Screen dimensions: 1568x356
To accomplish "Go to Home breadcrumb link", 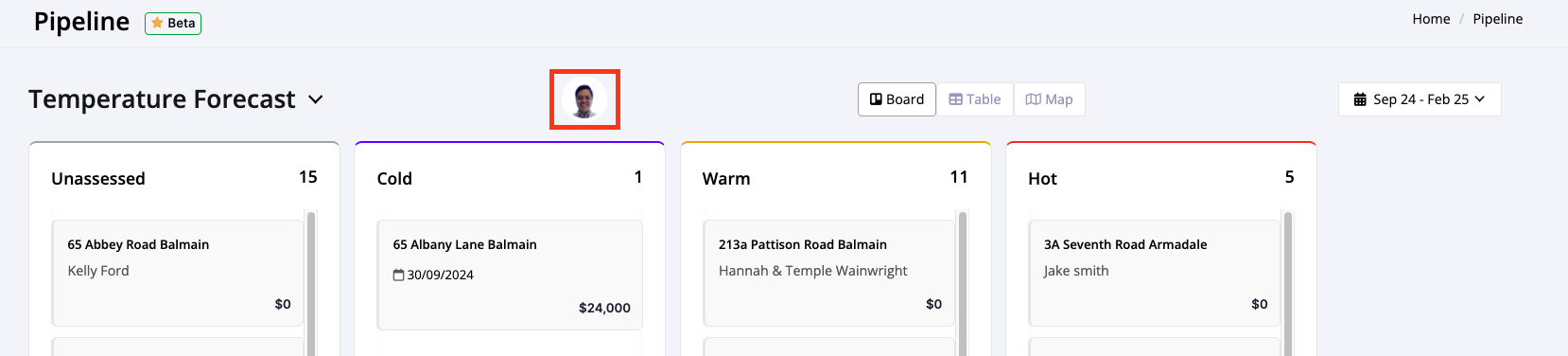I will pos(1431,19).
